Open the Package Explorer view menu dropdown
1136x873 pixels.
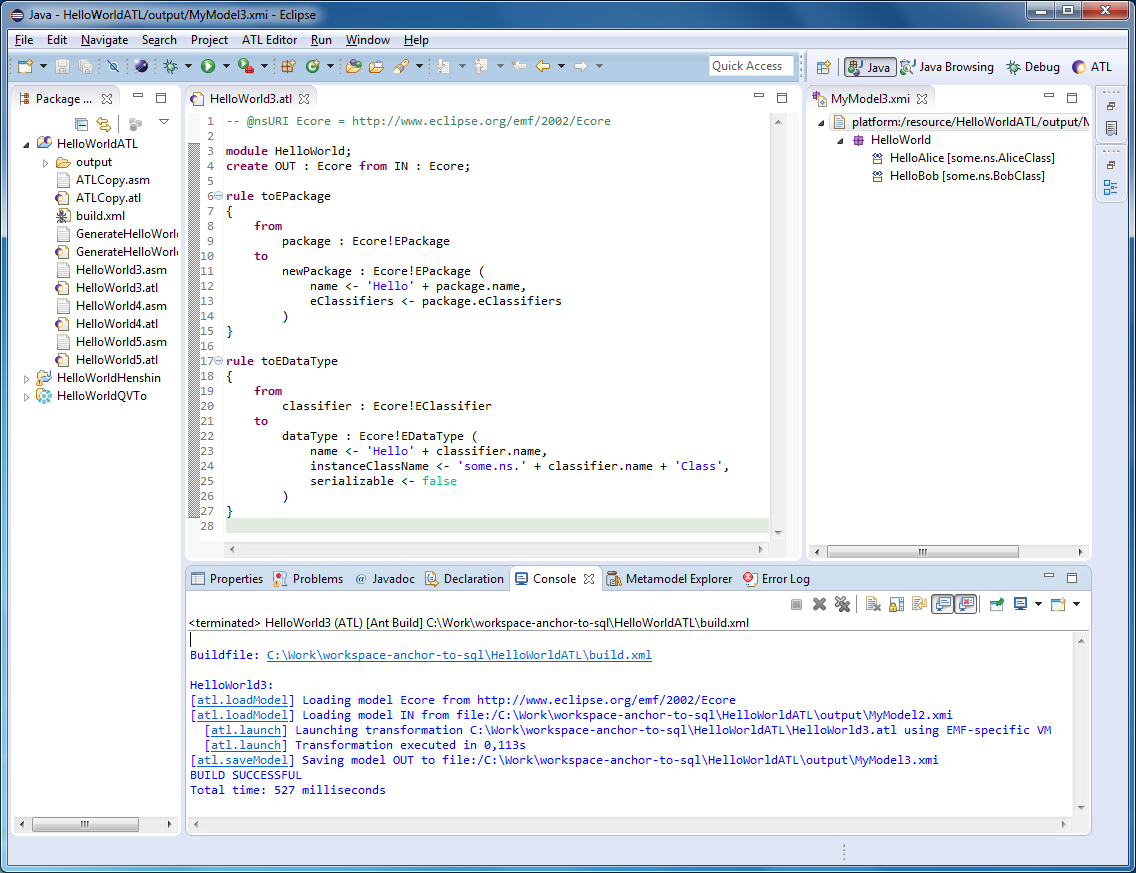164,122
